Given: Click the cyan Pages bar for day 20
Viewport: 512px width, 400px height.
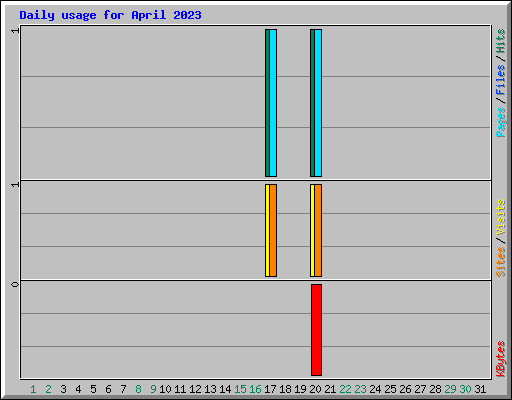Looking at the screenshot, I should [318, 103].
